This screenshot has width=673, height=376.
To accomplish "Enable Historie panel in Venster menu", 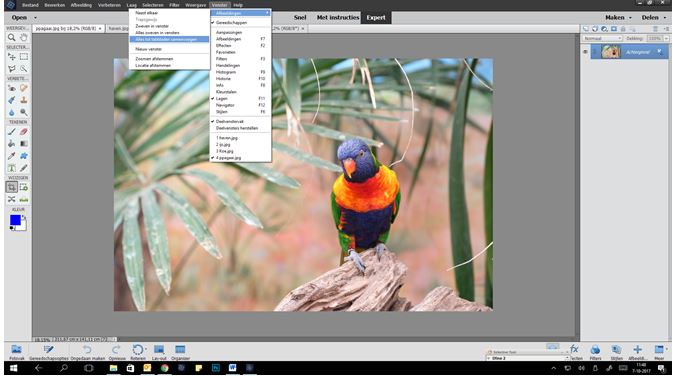I will pos(240,79).
